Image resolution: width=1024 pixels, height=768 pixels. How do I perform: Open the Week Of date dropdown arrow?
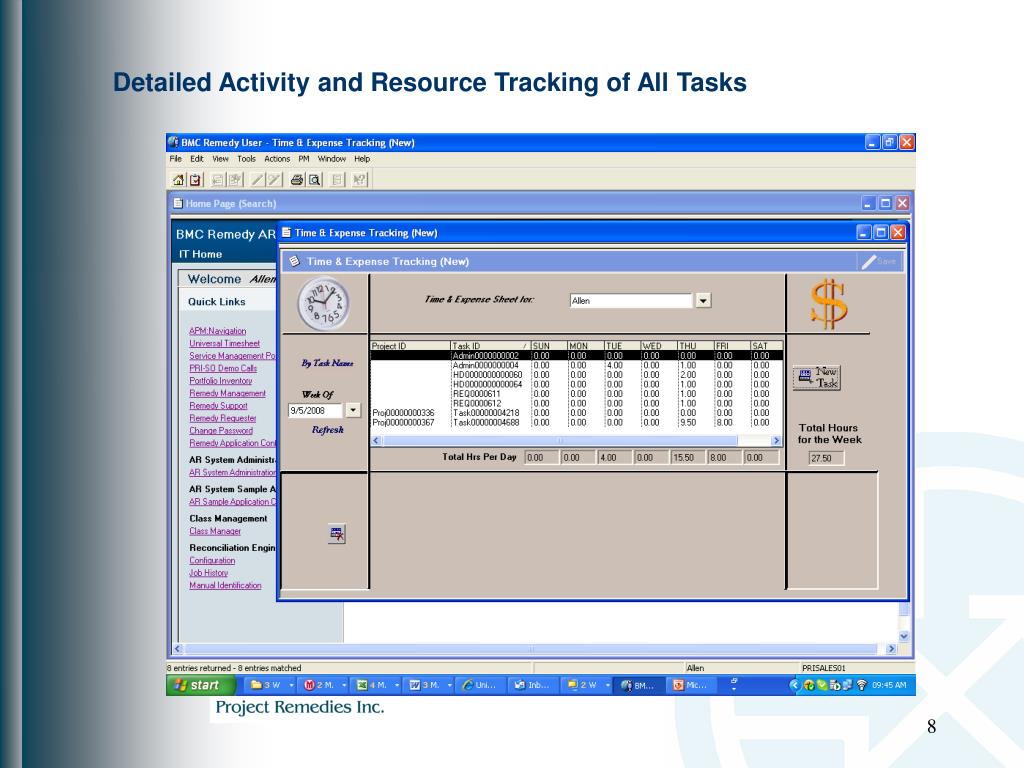click(x=353, y=410)
